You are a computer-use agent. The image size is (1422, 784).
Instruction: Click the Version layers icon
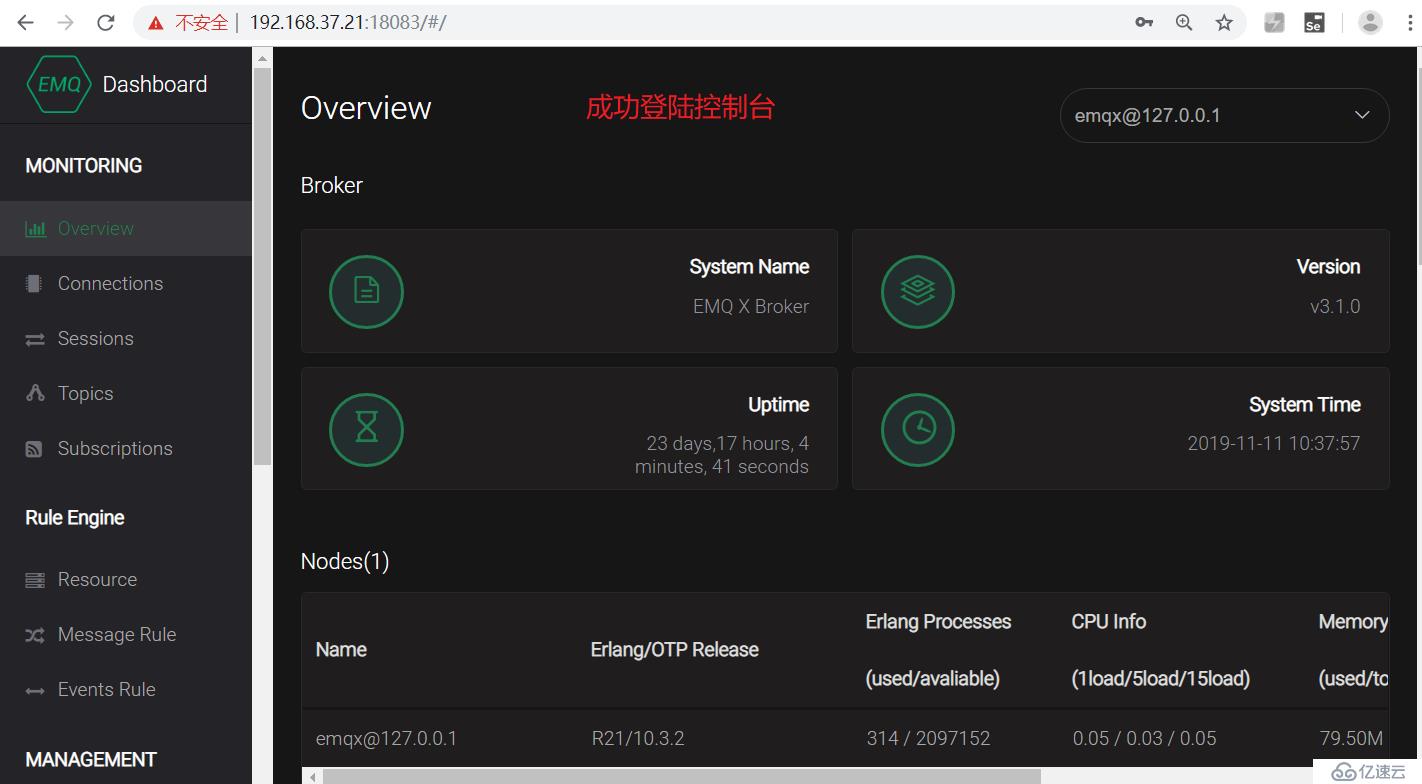point(918,291)
